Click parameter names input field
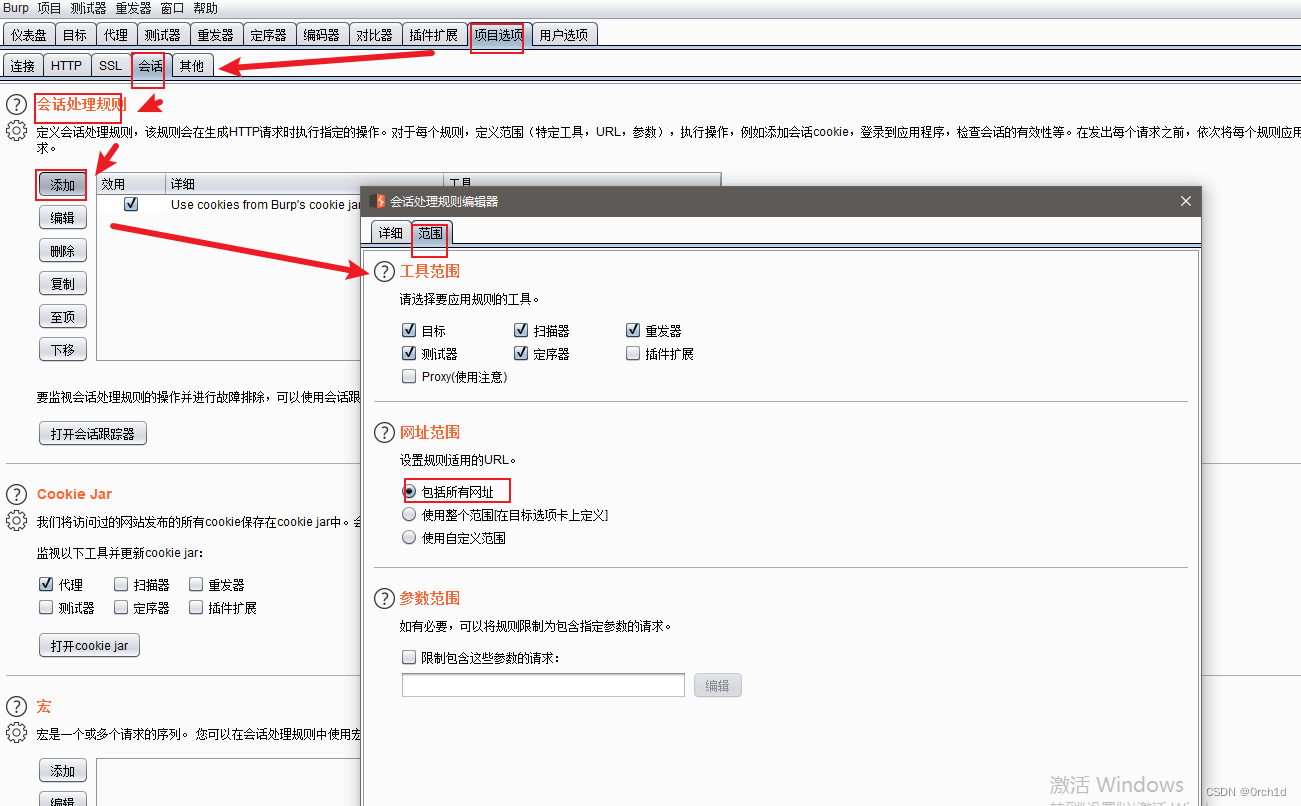The width and height of the screenshot is (1301, 806). (x=543, y=685)
